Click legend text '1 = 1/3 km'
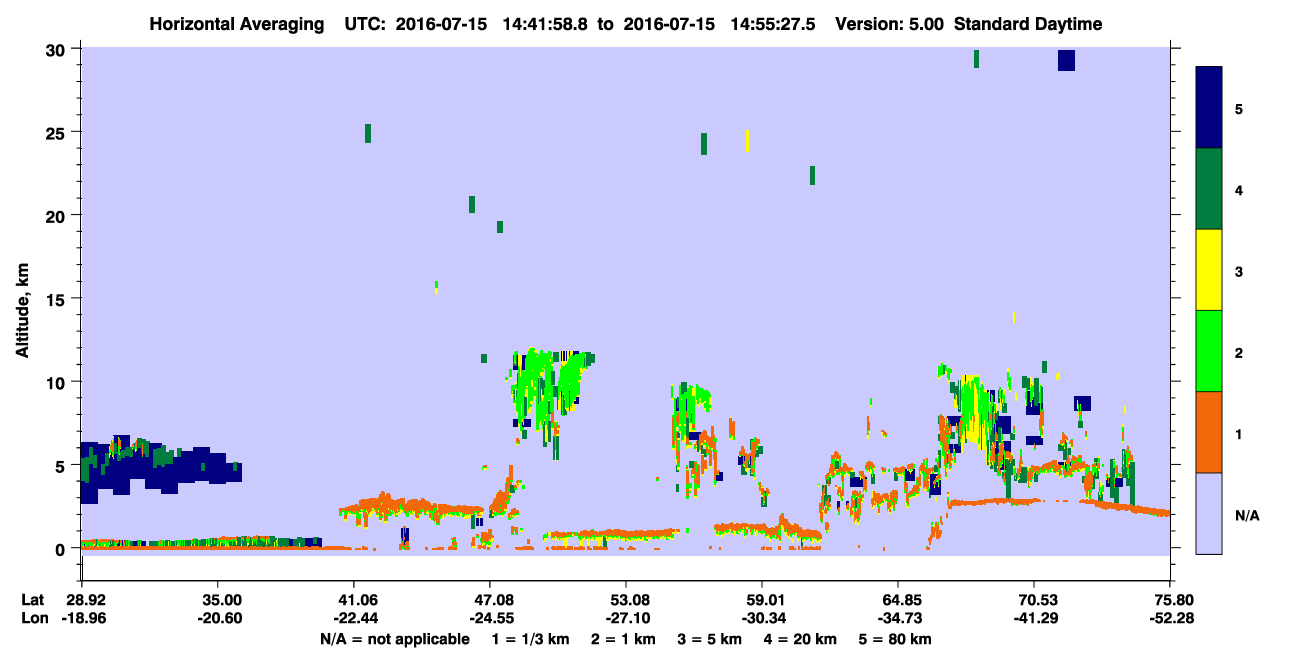The height and width of the screenshot is (667, 1300). (529, 639)
